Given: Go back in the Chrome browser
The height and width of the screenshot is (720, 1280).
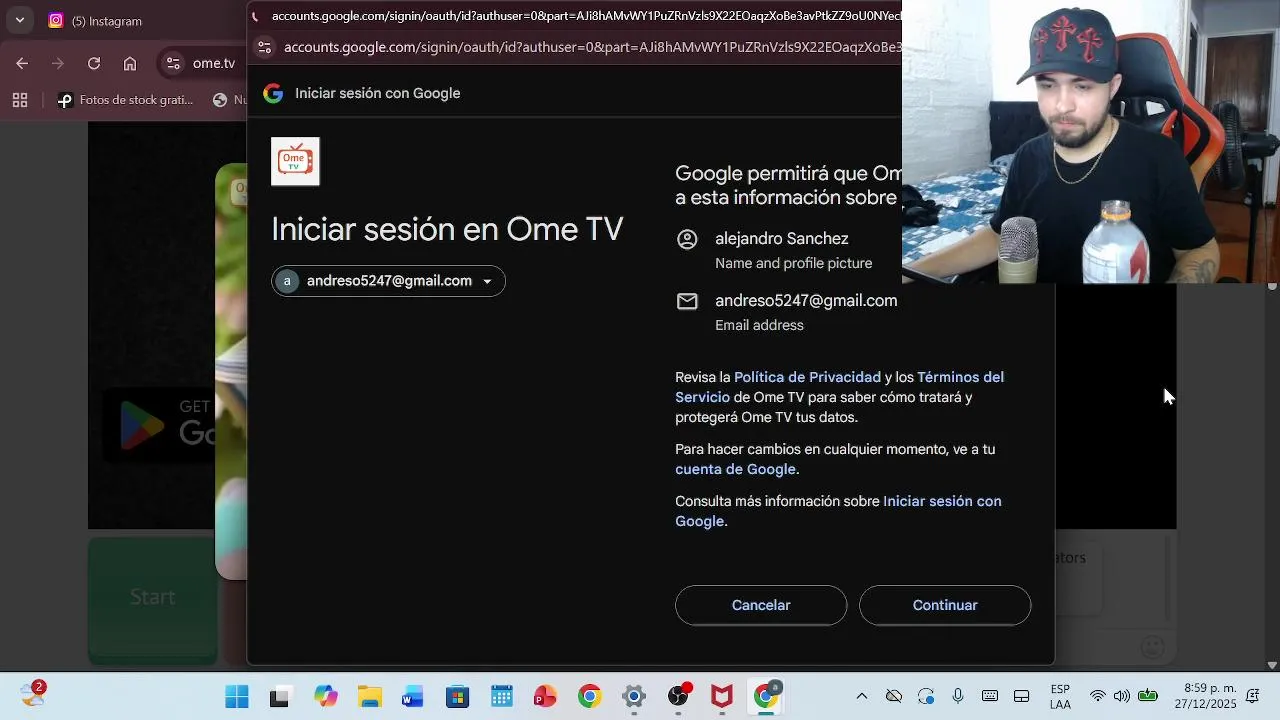Looking at the screenshot, I should point(22,63).
